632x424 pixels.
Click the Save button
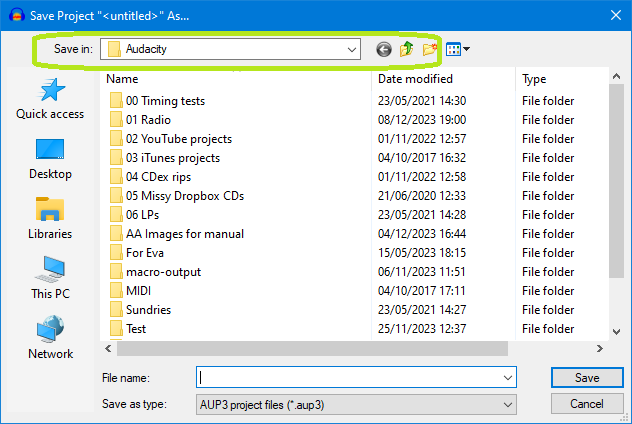[587, 378]
